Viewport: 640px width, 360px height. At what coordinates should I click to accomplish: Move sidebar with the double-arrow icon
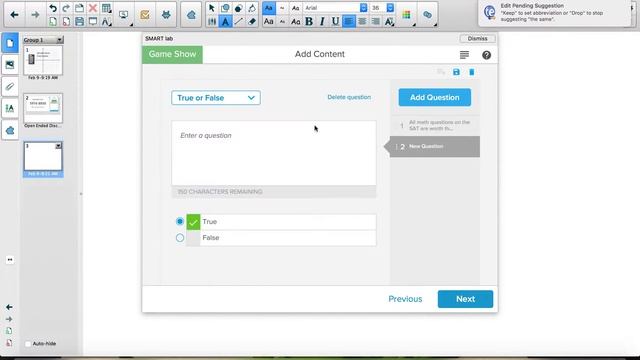pos(10,260)
